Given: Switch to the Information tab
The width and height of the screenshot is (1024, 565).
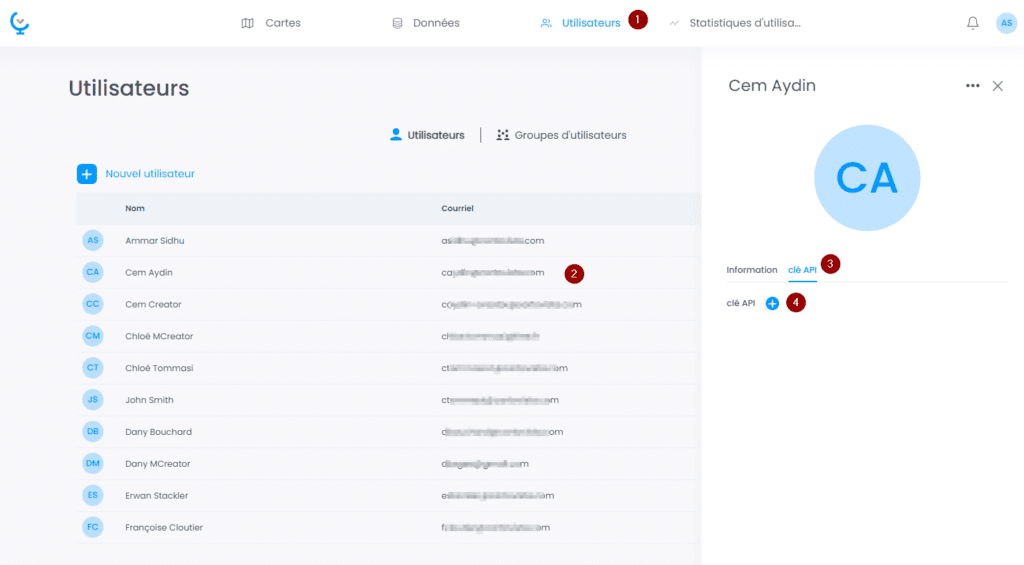Looking at the screenshot, I should click(752, 270).
